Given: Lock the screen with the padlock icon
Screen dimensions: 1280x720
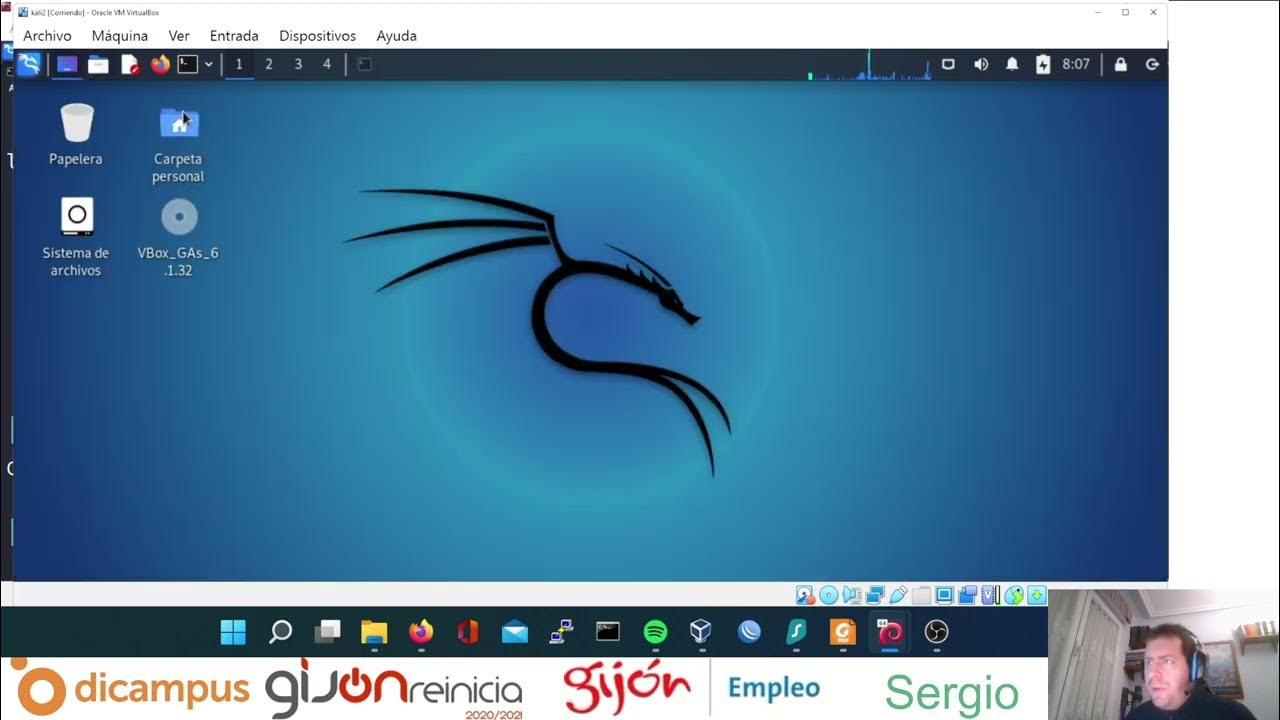Looking at the screenshot, I should pos(1120,64).
